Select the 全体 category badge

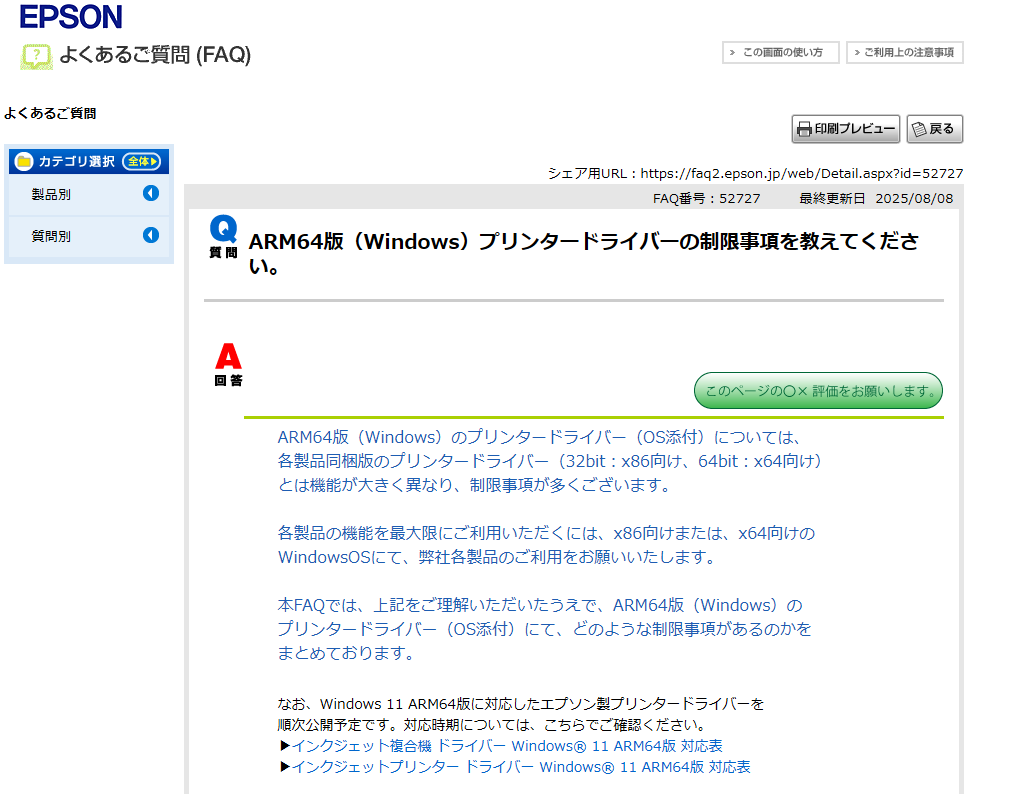(x=141, y=161)
